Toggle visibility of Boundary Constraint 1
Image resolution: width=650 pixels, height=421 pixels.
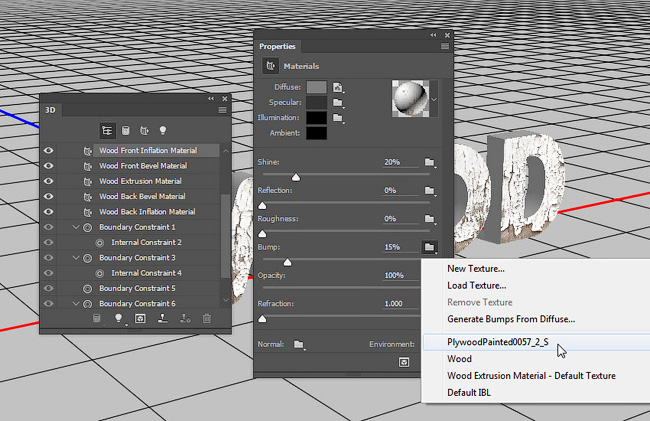(49, 227)
